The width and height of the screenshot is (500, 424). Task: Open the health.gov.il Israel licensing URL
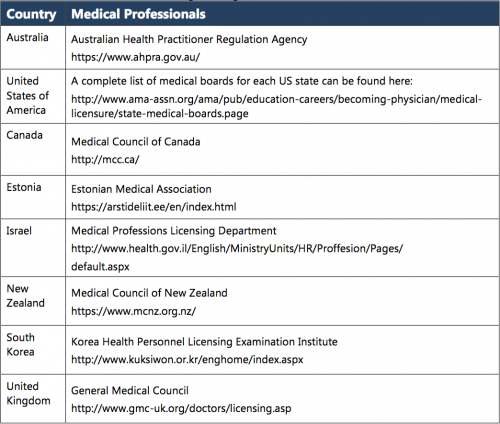click(x=237, y=257)
